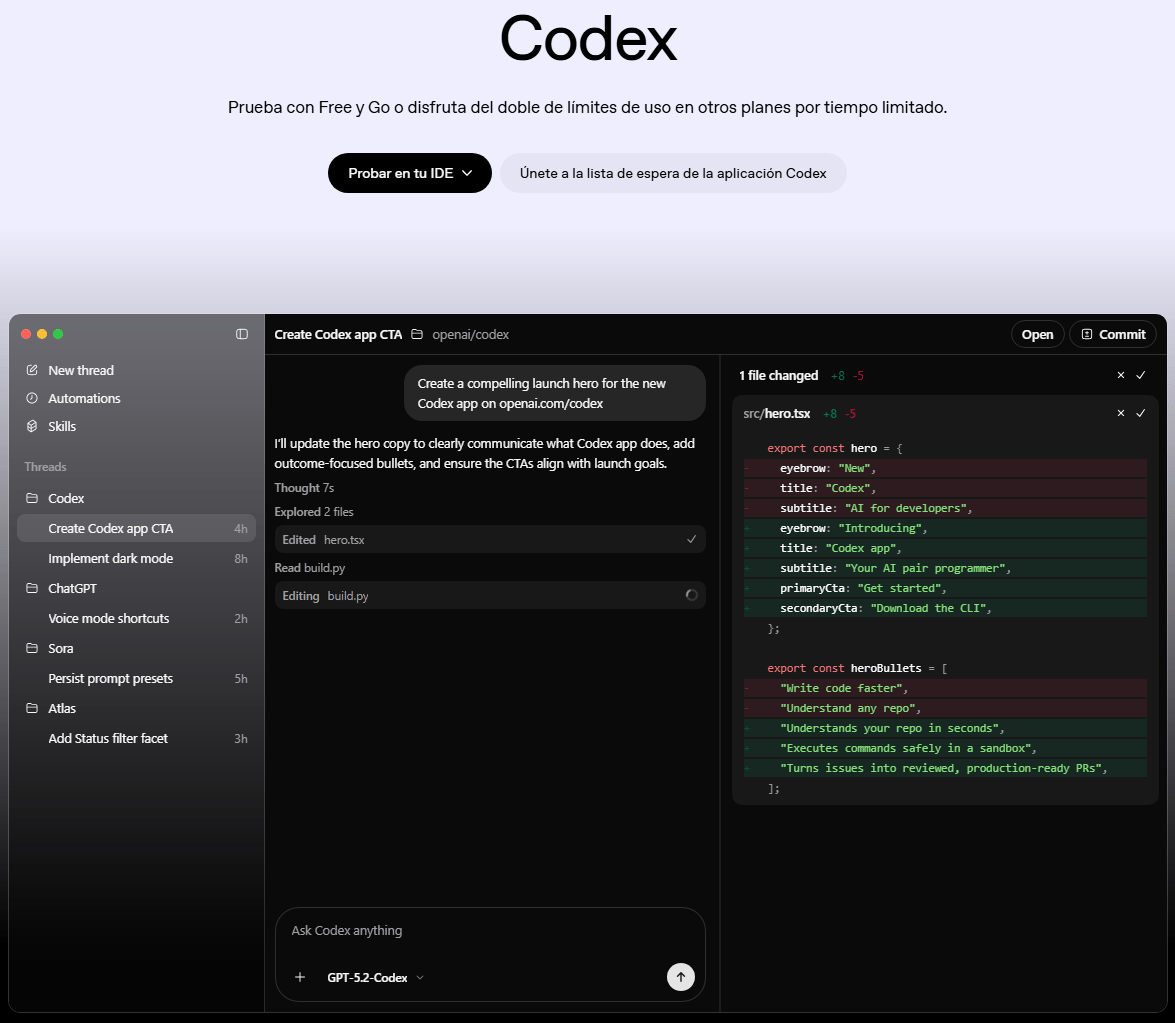Click the line '"Executes commands safely in a sandbox"'

(945, 748)
